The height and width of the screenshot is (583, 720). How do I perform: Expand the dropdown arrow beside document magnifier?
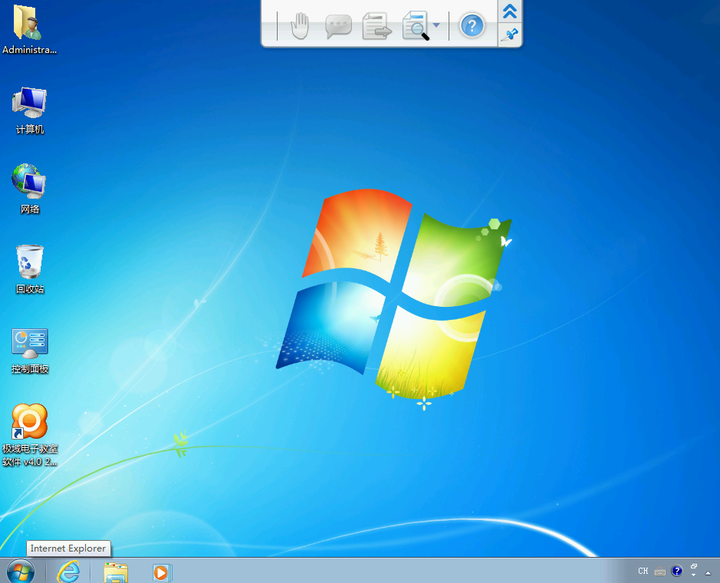tap(437, 25)
